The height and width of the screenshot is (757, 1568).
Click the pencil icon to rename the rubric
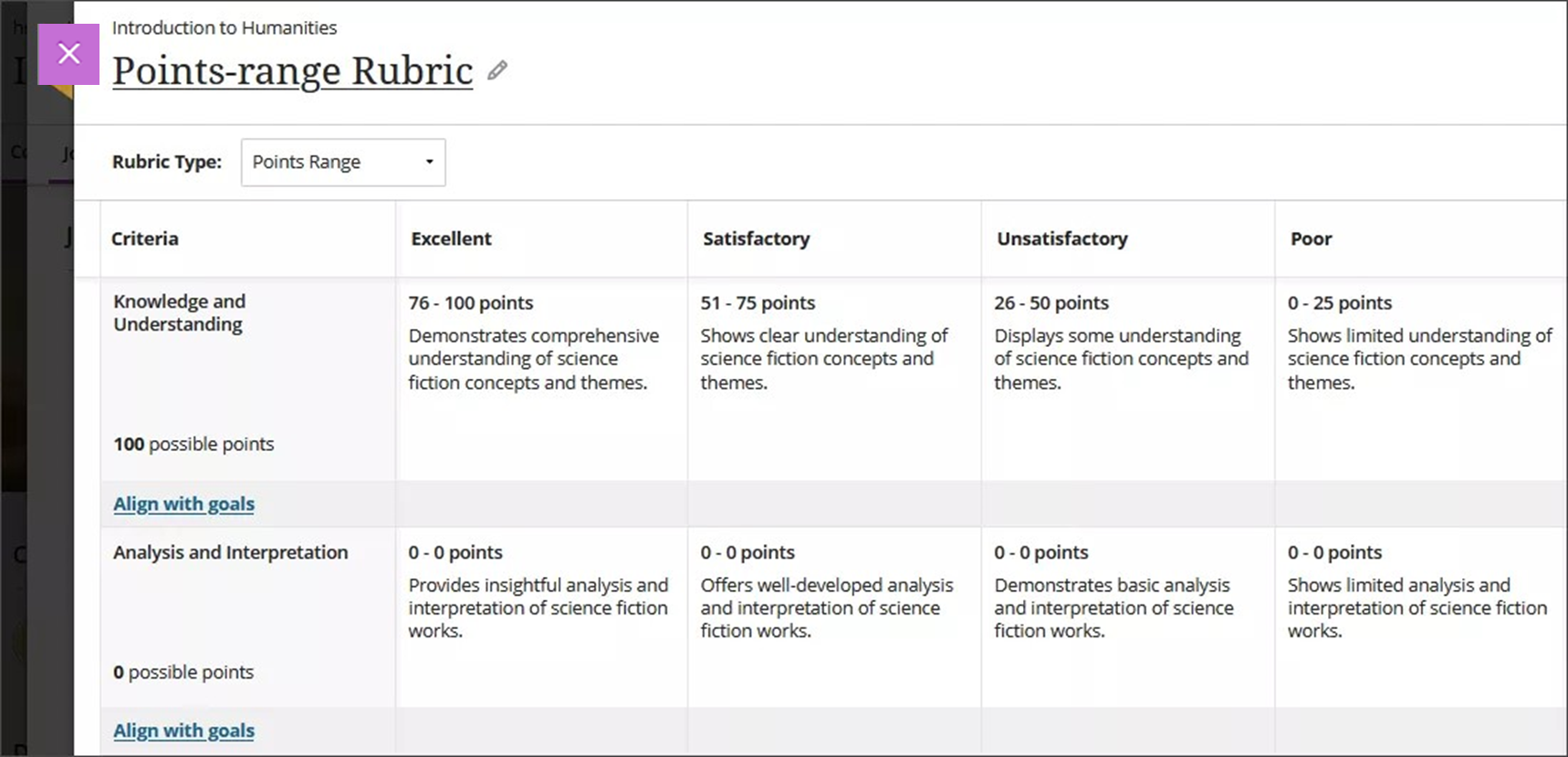[x=497, y=70]
